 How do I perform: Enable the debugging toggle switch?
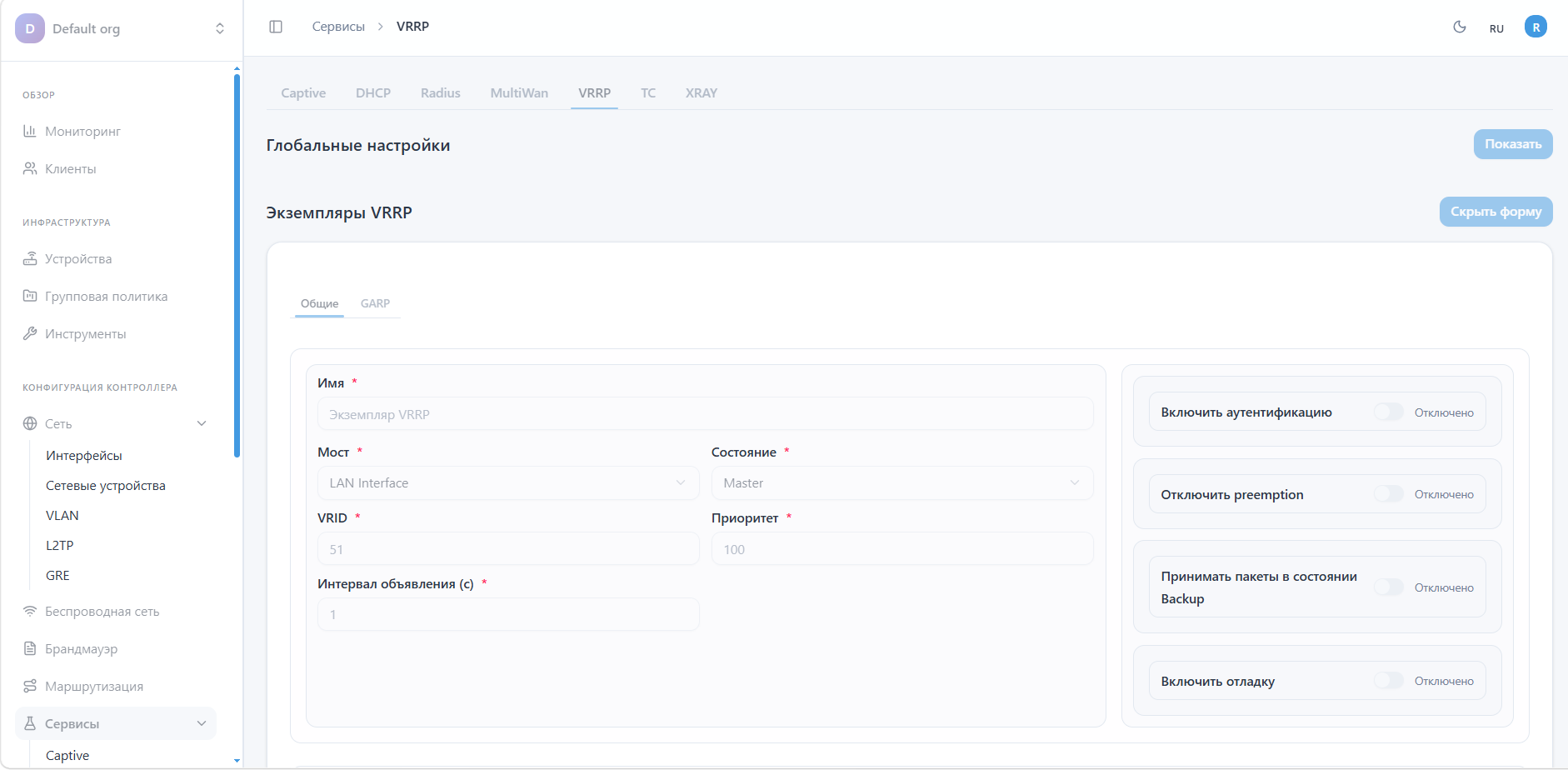(x=1388, y=681)
